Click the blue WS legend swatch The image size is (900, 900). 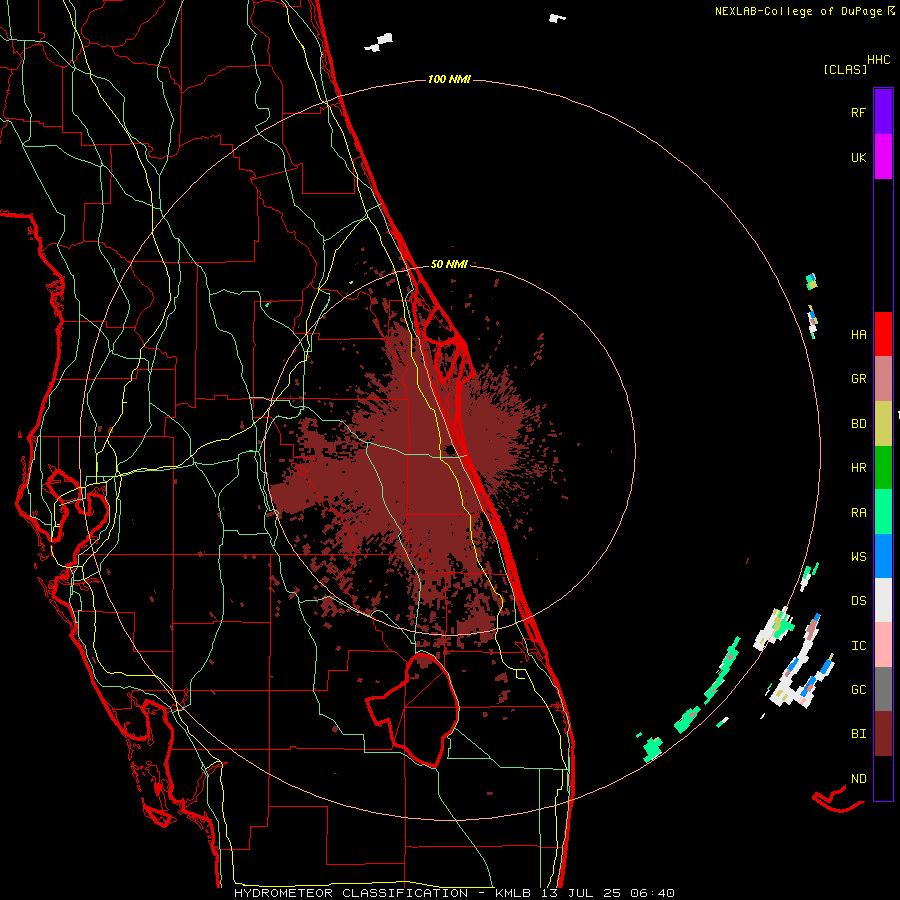click(883, 556)
